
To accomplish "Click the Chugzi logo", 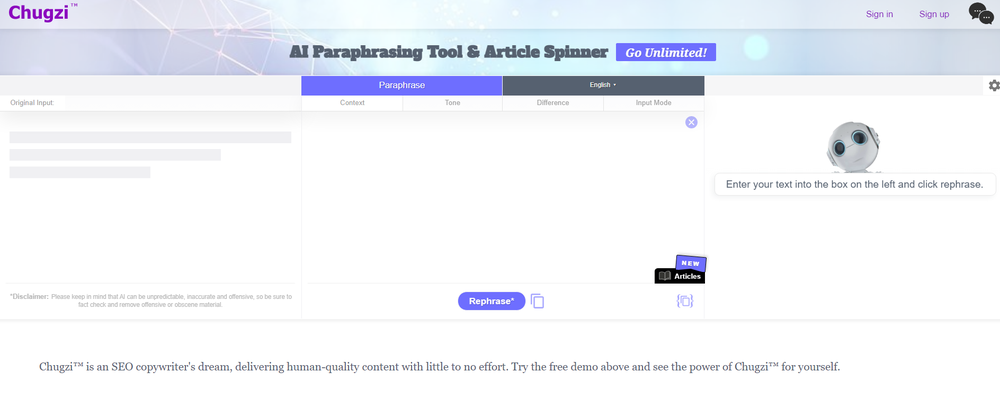I will [40, 13].
